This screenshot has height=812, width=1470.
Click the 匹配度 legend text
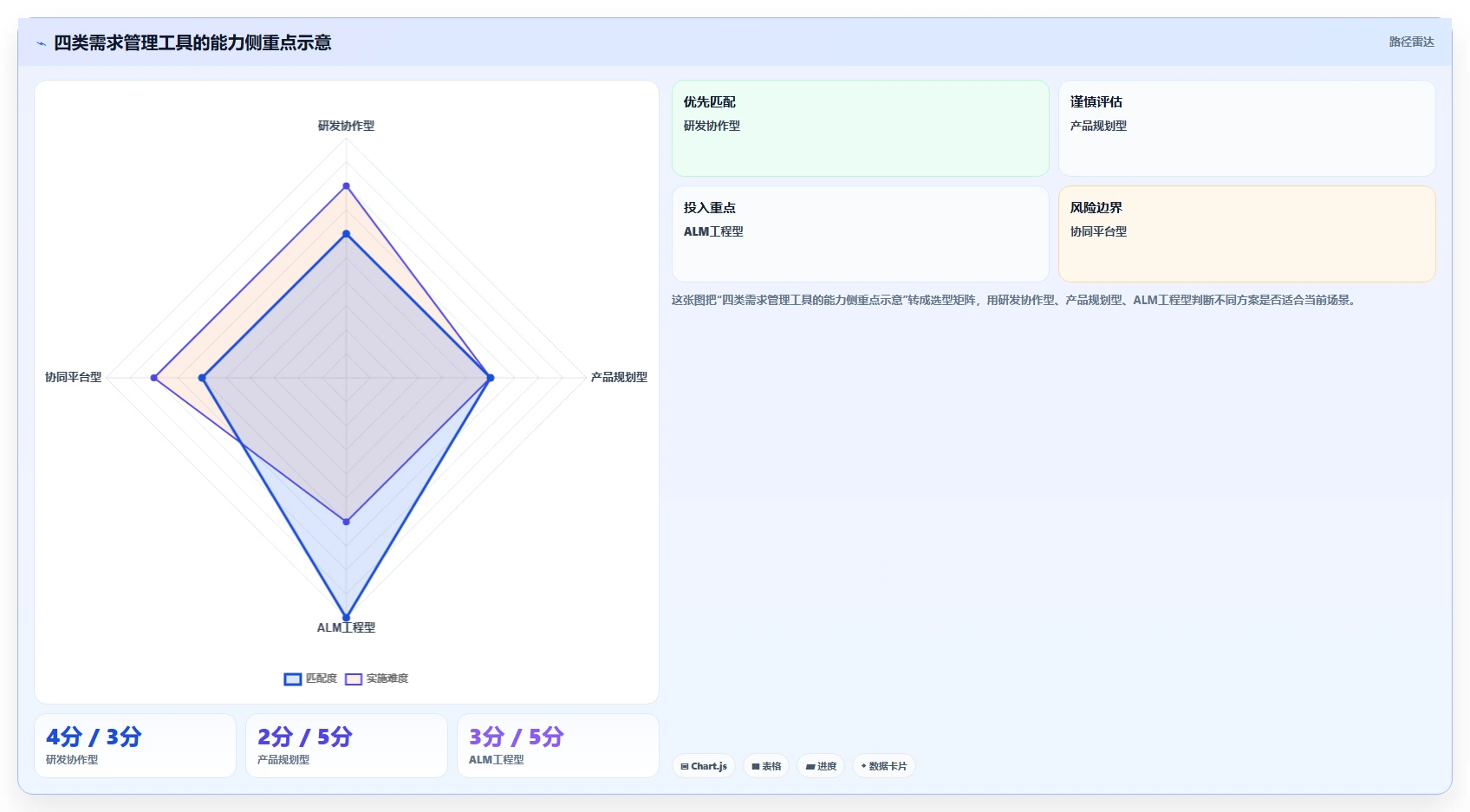tap(322, 679)
